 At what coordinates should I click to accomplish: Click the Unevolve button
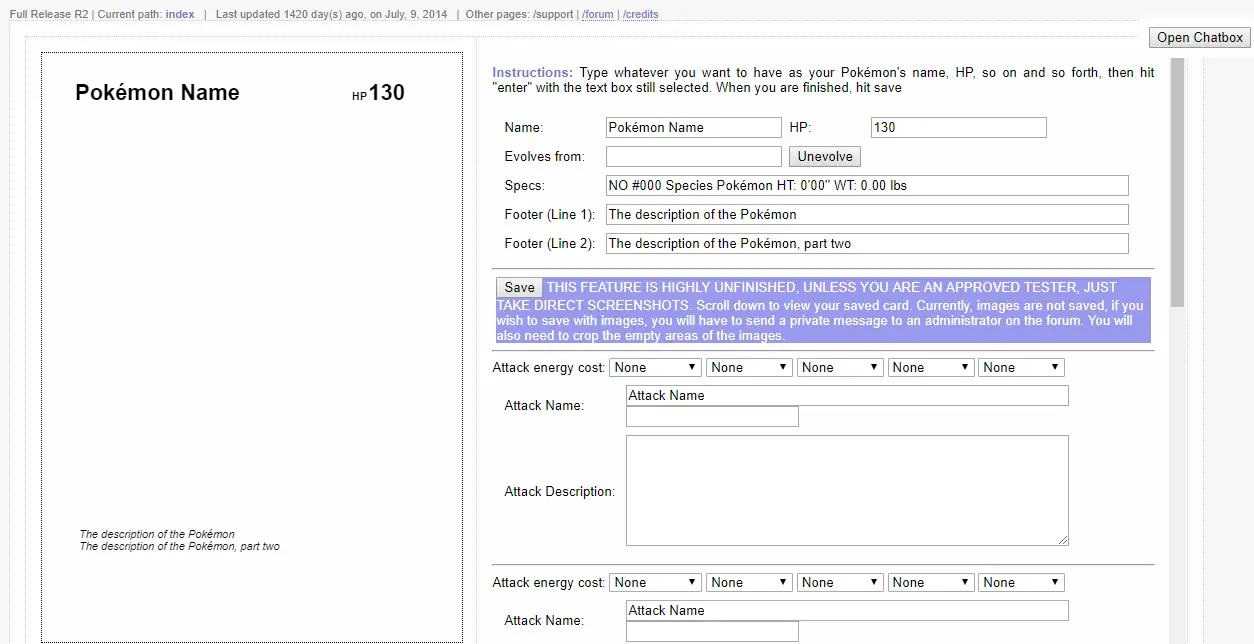[x=824, y=157]
